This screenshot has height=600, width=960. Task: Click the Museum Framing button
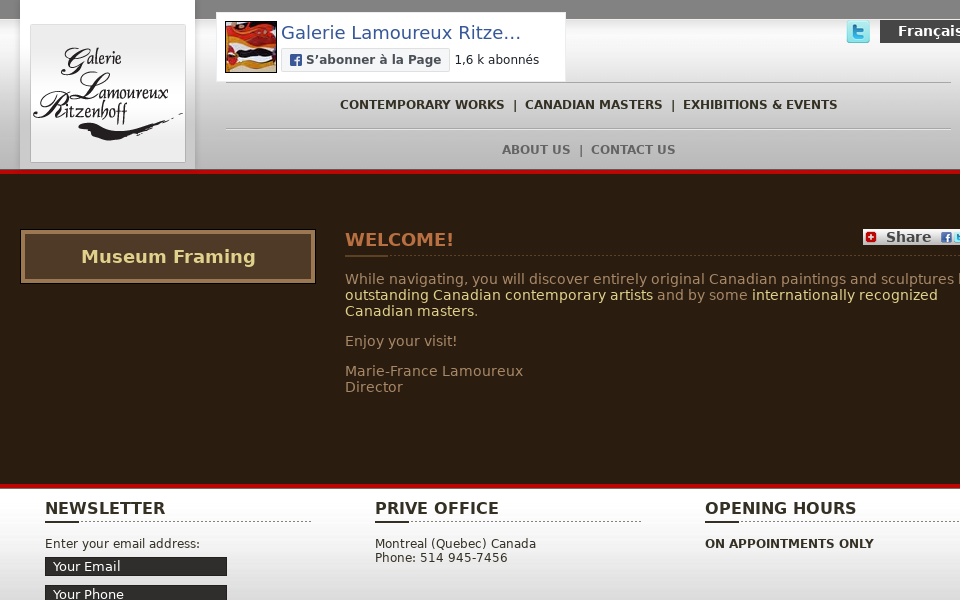(167, 256)
